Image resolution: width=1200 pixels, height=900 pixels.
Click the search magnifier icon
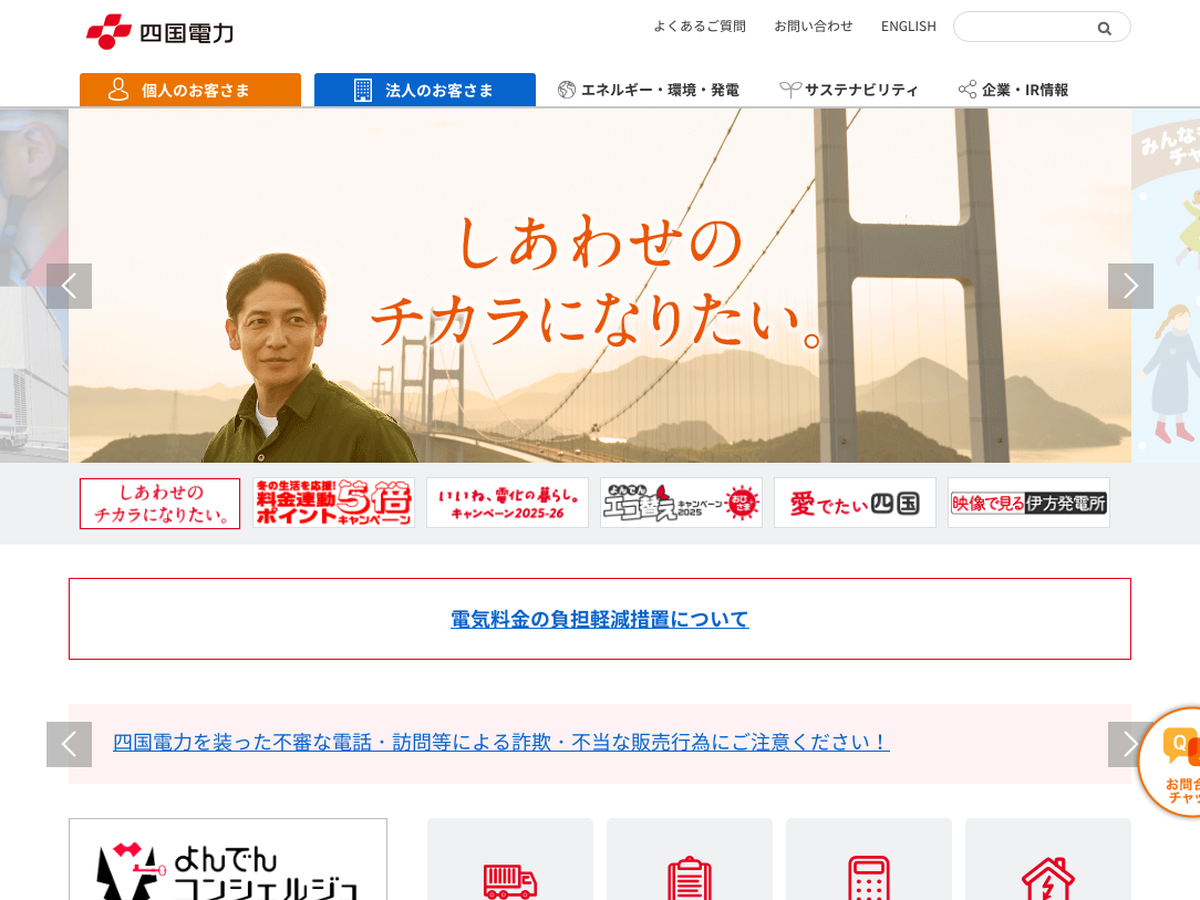1104,28
